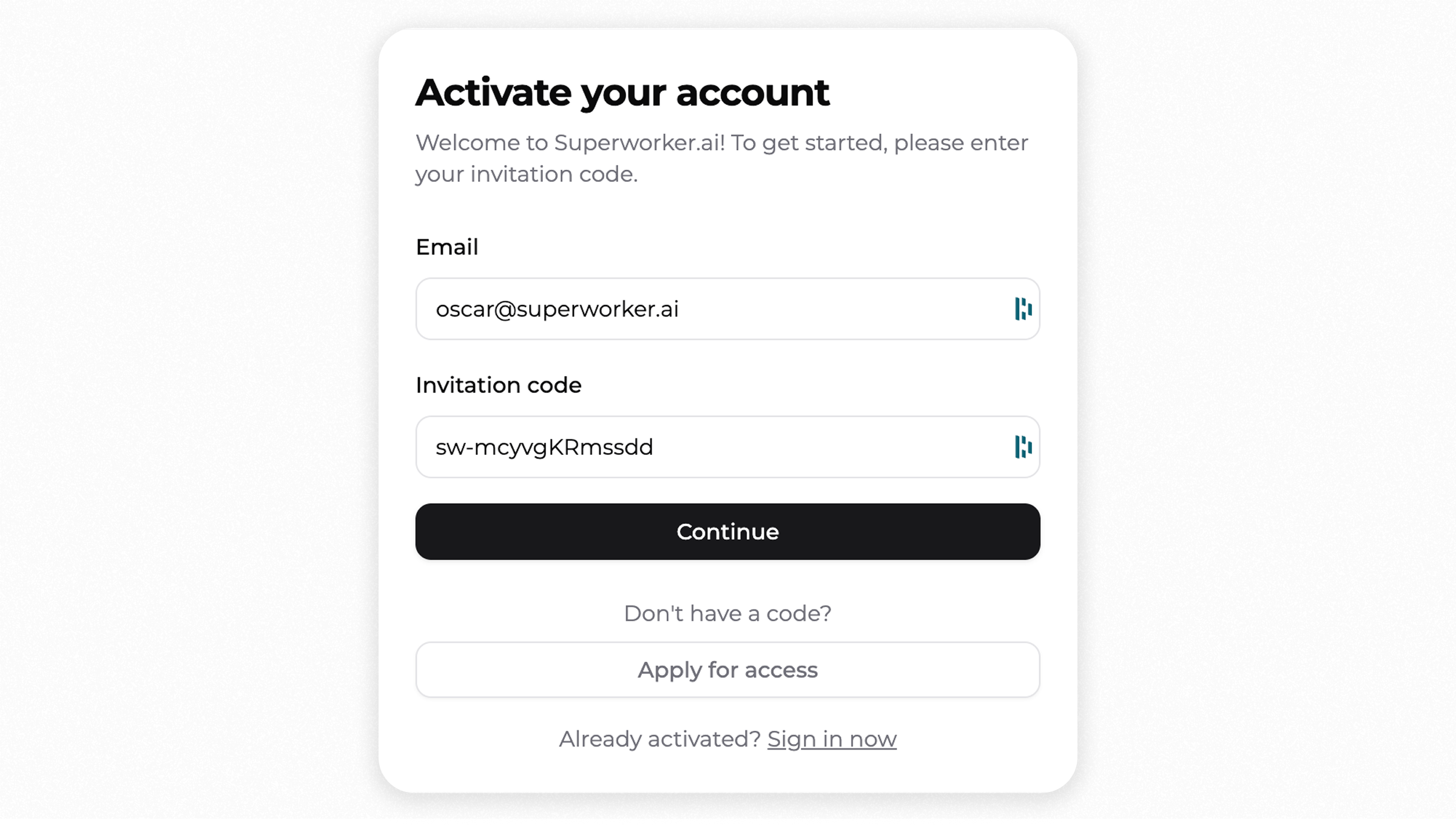The height and width of the screenshot is (826, 1456).
Task: Focus the Email input field
Action: pos(727,309)
